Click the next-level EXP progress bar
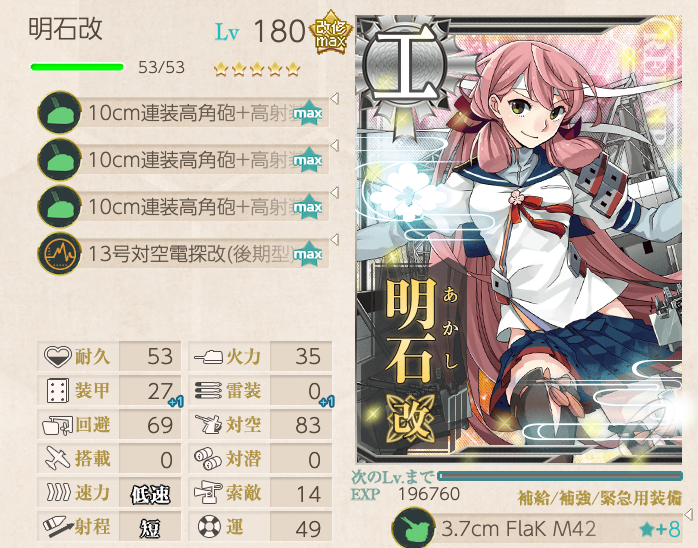 coord(560,476)
